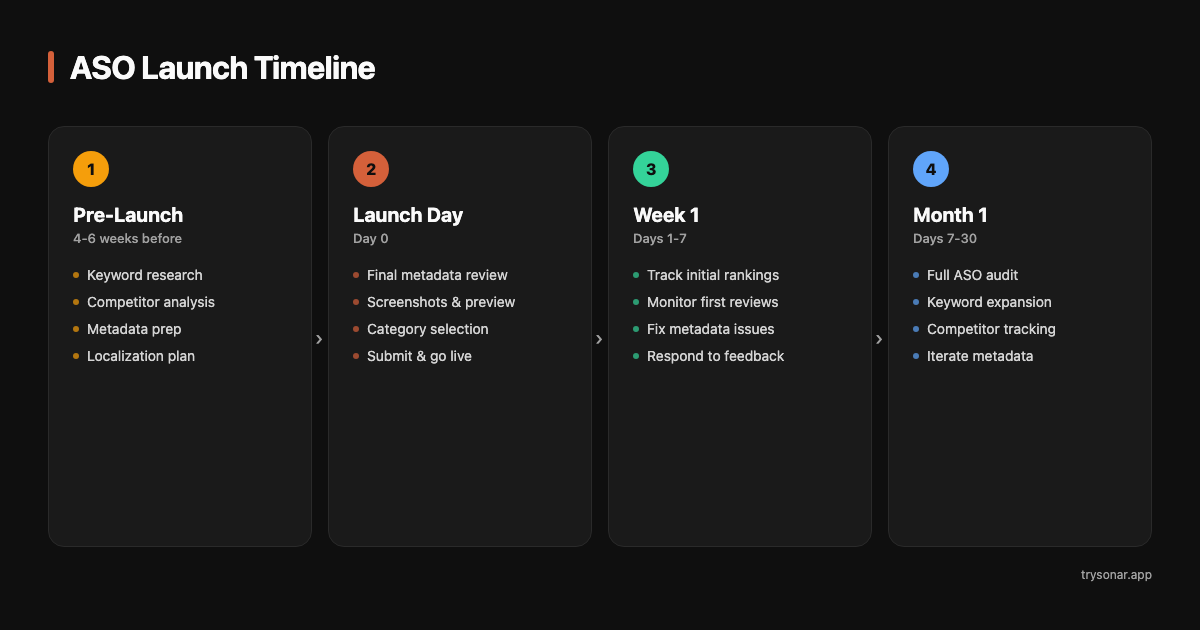Toggle the Competitor analysis list item
Viewport: 1200px width, 630px height.
coord(150,301)
